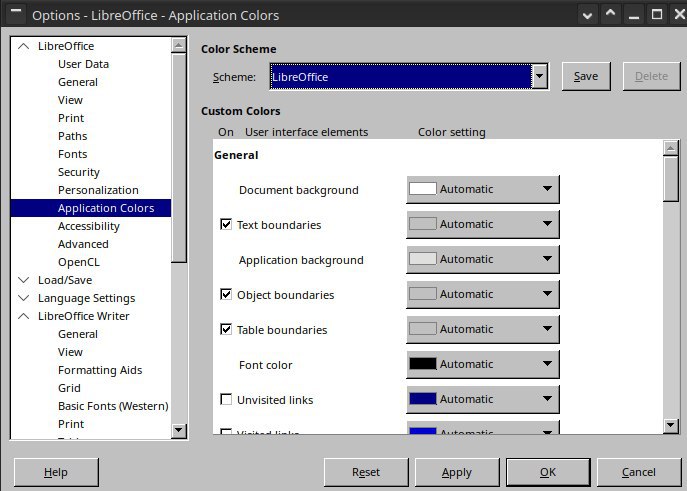Open the Application background color dropdown

[483, 259]
